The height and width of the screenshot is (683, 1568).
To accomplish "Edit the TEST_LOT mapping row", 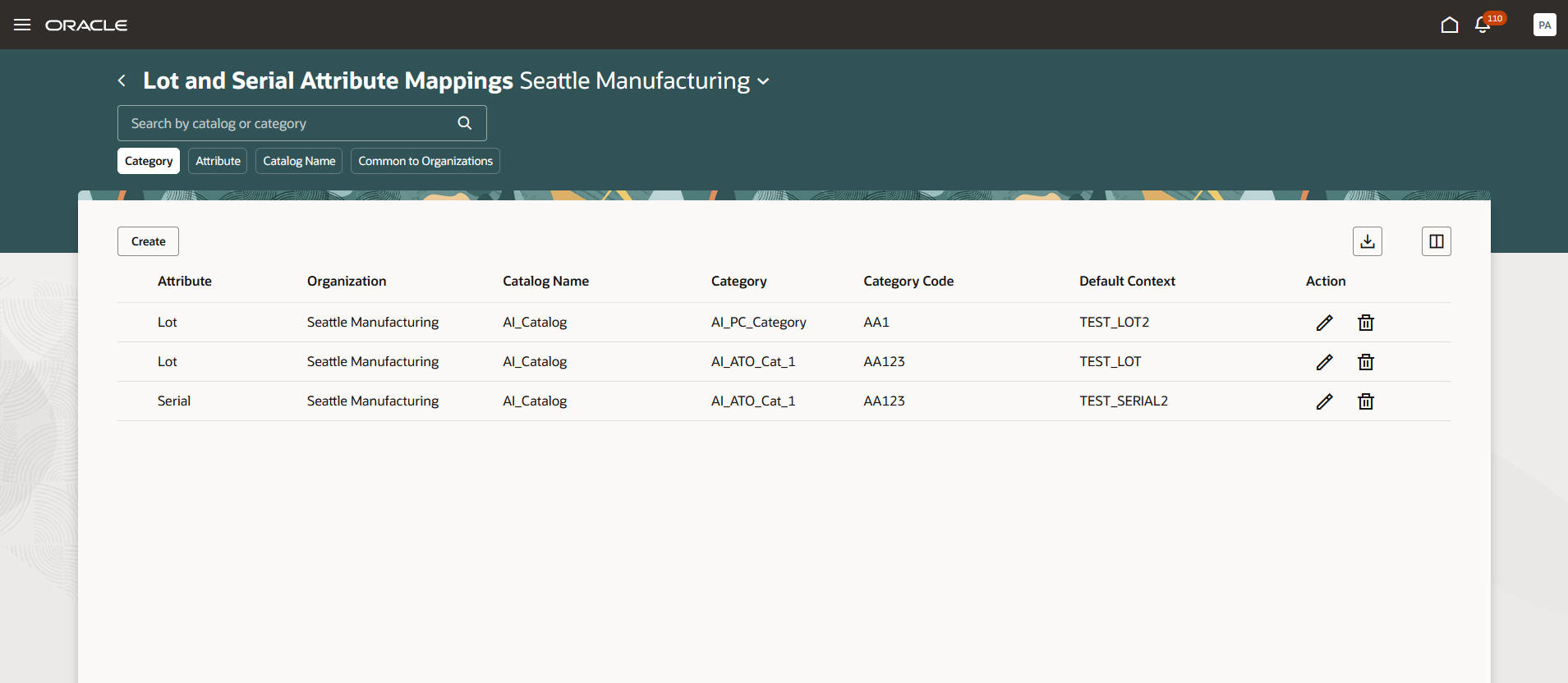I will pyautogui.click(x=1324, y=362).
